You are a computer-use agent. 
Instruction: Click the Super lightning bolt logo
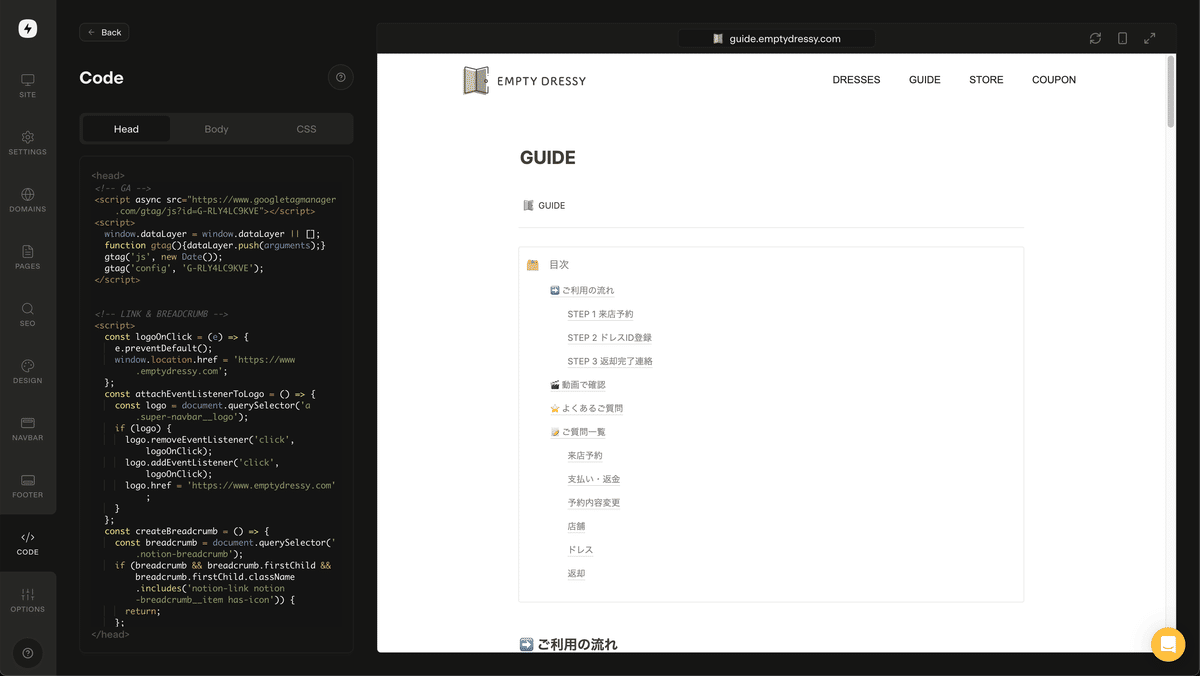coord(28,29)
